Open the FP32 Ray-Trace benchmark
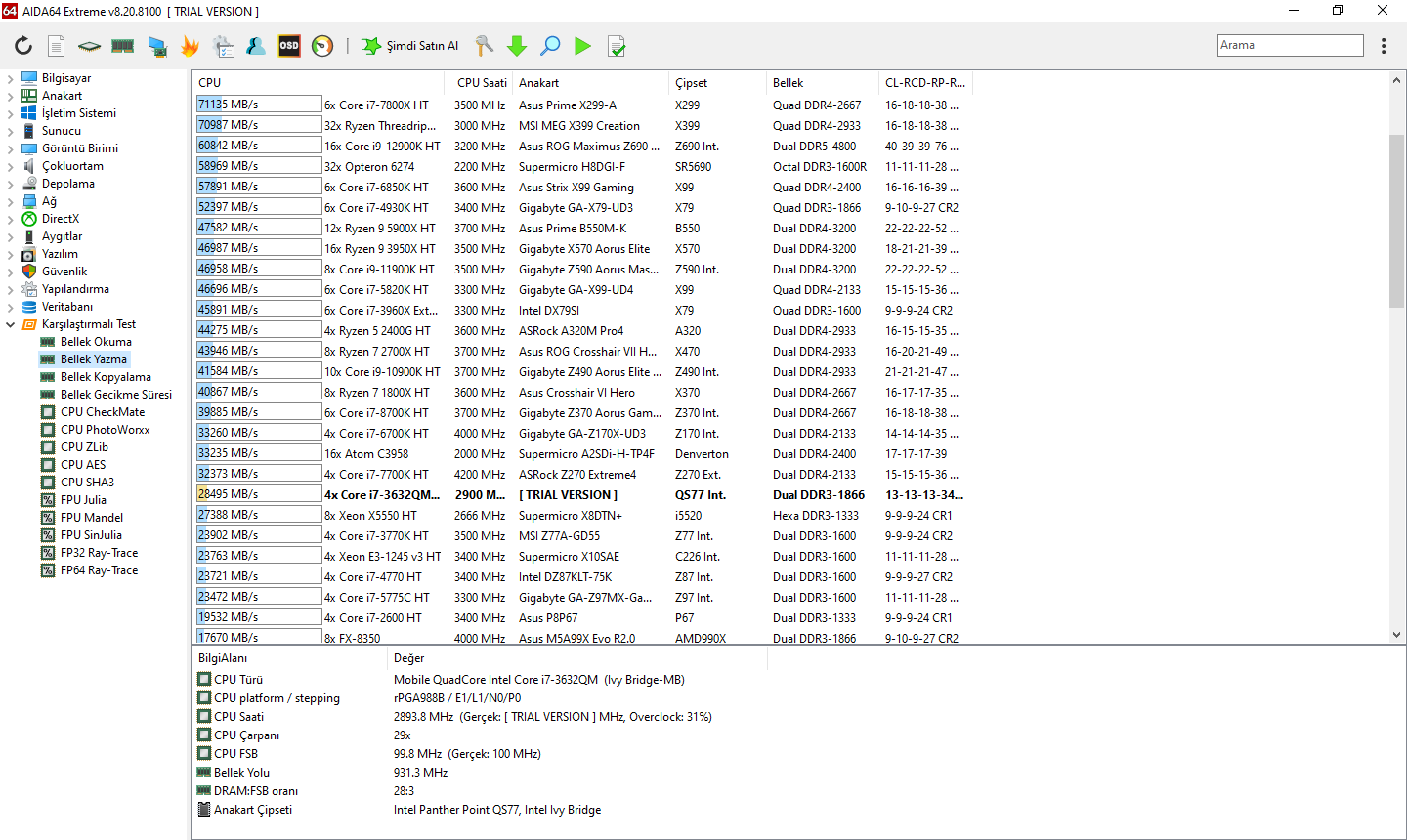This screenshot has width=1407, height=840. click(x=99, y=553)
